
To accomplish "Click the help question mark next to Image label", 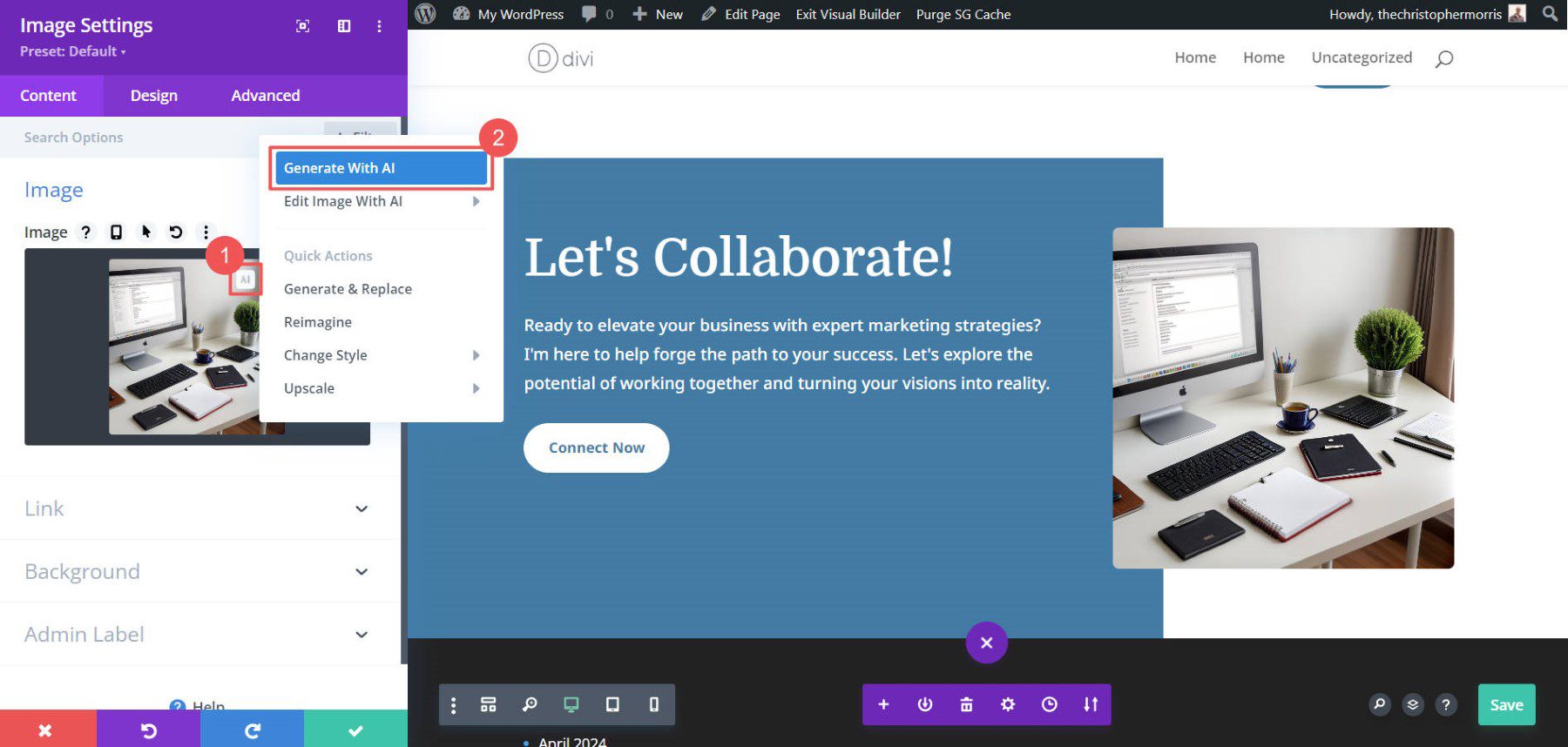I will [x=85, y=232].
